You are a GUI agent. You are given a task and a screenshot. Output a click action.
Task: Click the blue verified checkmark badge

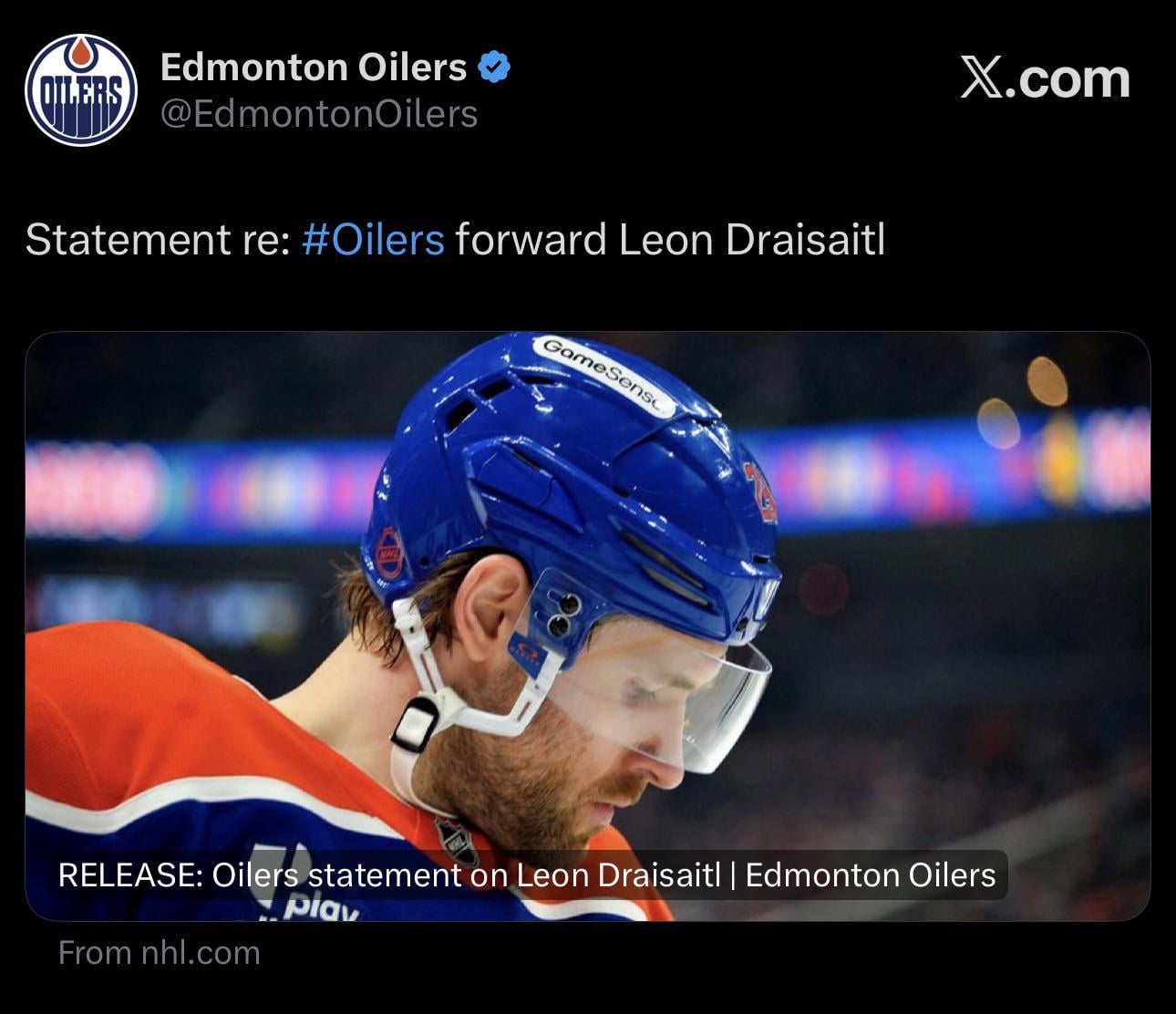coord(494,67)
